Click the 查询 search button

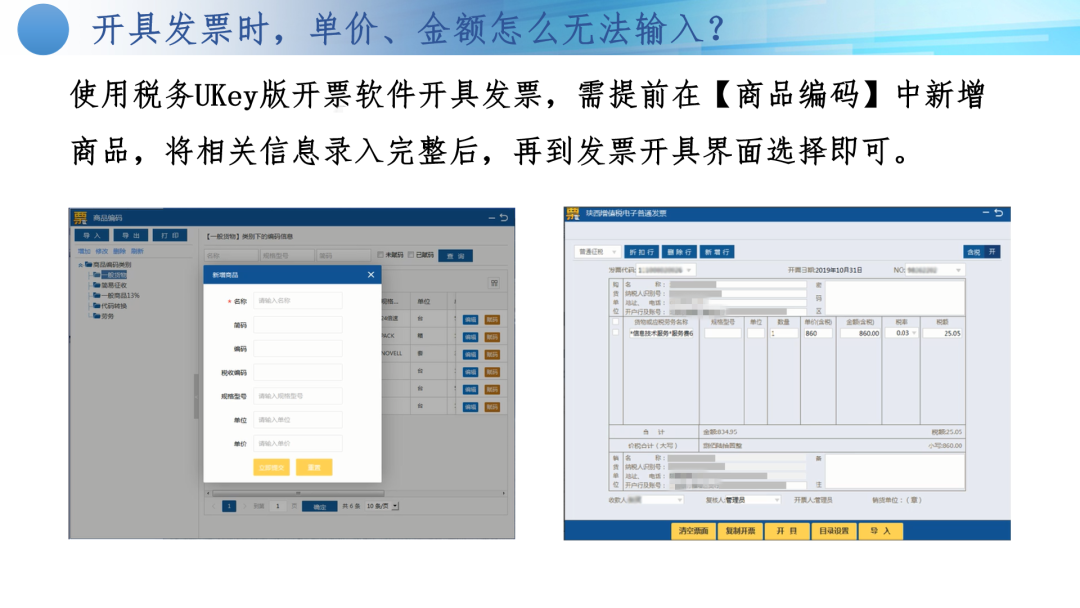[x=455, y=255]
